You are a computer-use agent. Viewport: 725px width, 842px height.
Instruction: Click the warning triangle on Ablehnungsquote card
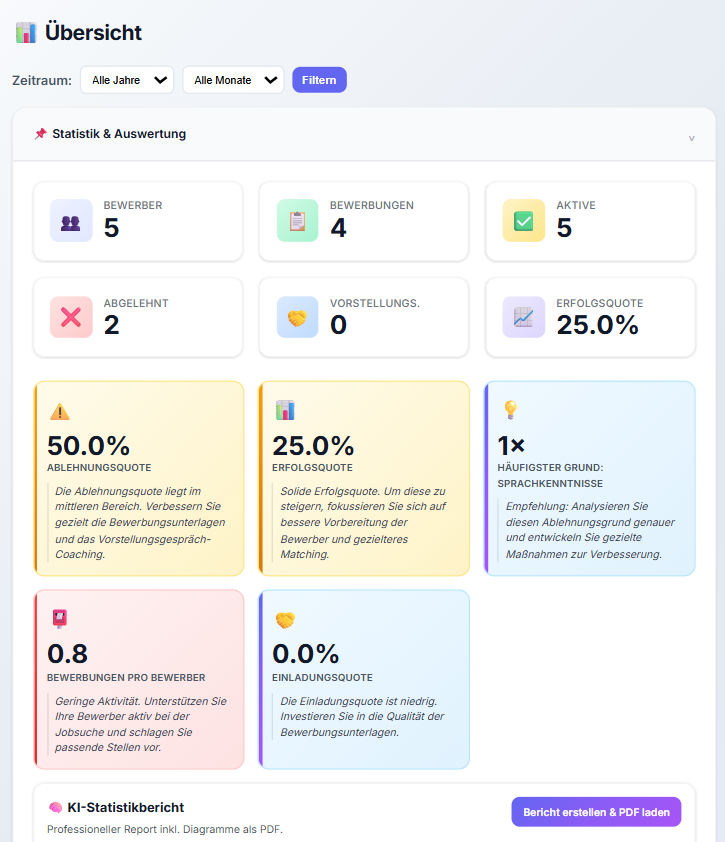pos(60,411)
